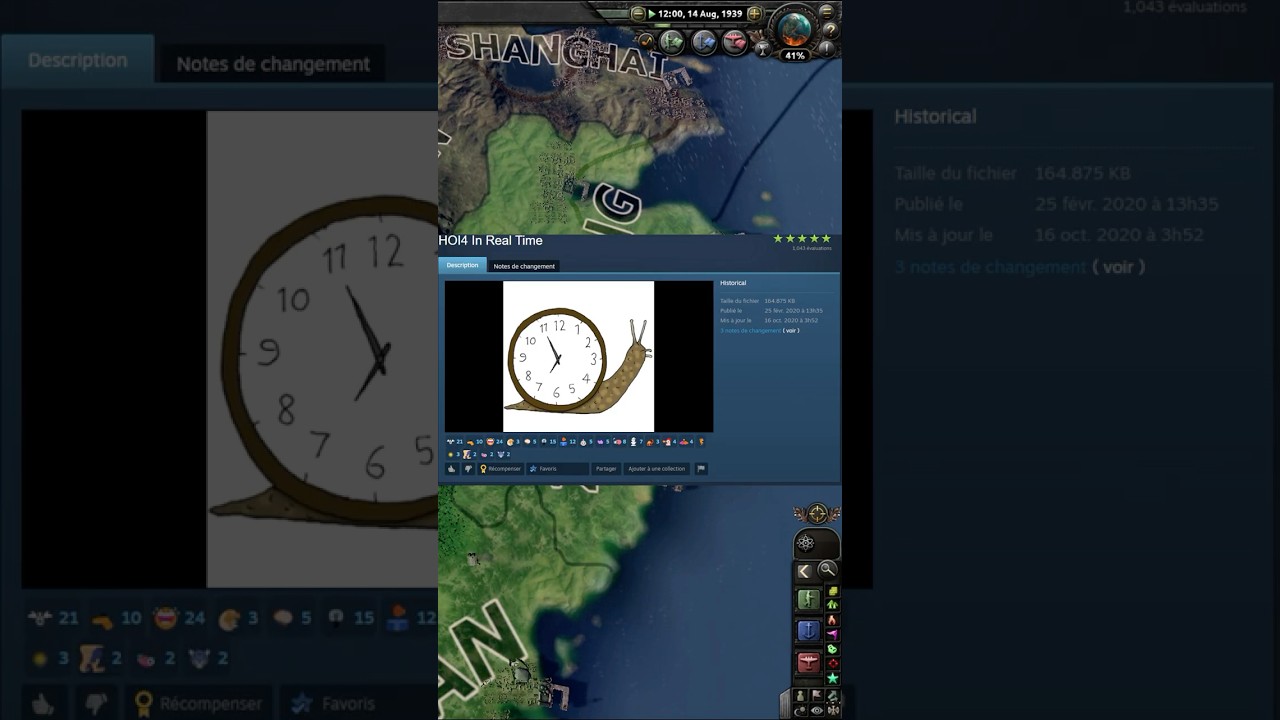The width and height of the screenshot is (1280, 720).
Task: Open 3 notes de changement link in center
Action: (750, 330)
